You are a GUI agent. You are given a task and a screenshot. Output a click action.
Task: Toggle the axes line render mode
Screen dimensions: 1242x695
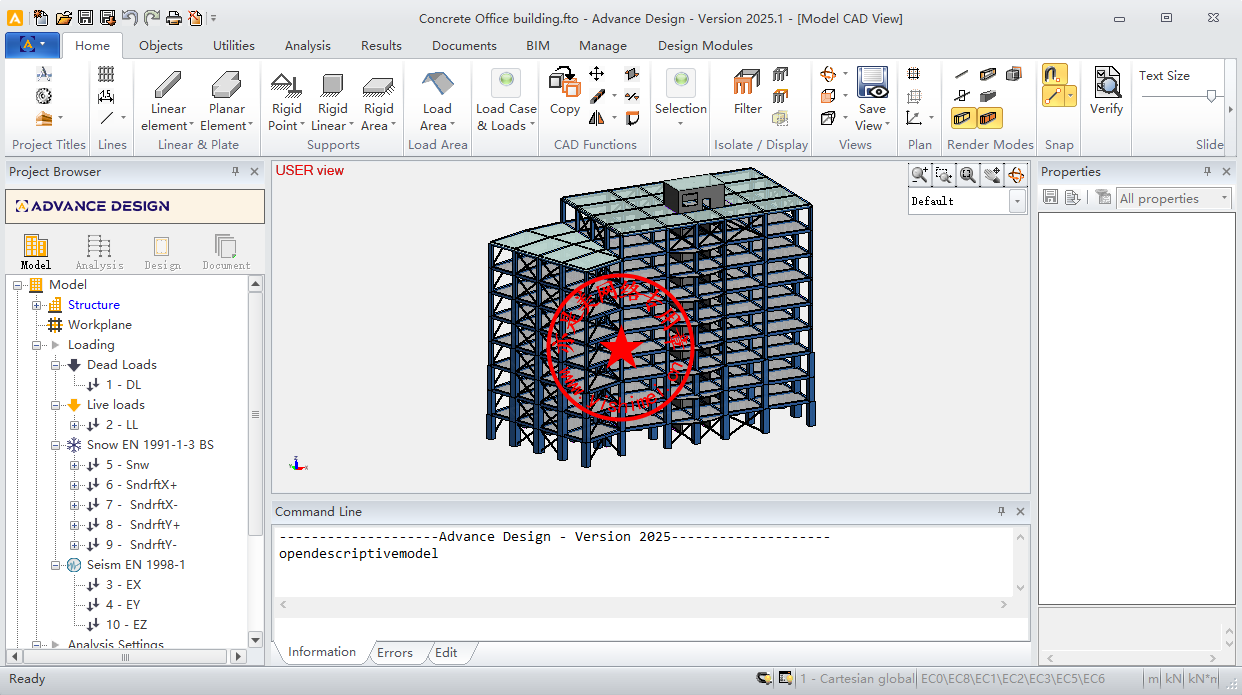click(x=962, y=73)
